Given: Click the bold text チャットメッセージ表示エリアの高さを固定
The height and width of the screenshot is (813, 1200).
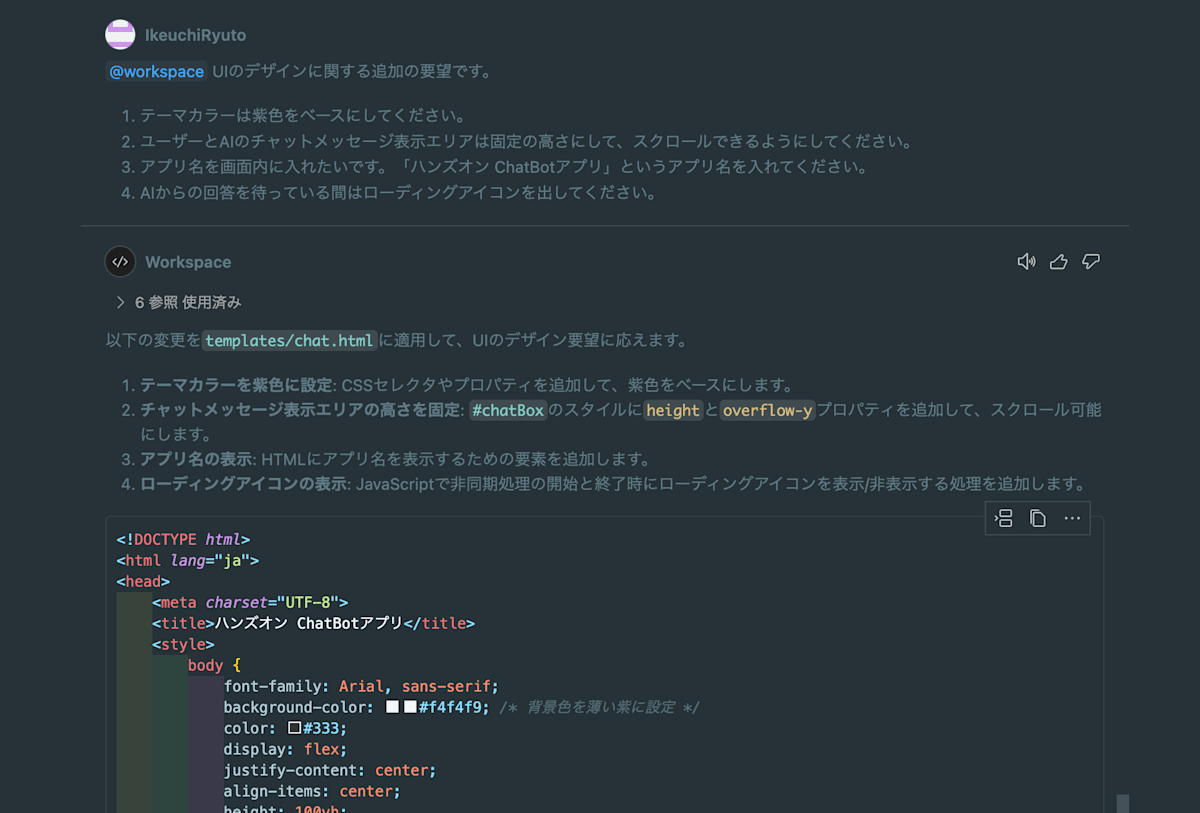Looking at the screenshot, I should click(302, 410).
